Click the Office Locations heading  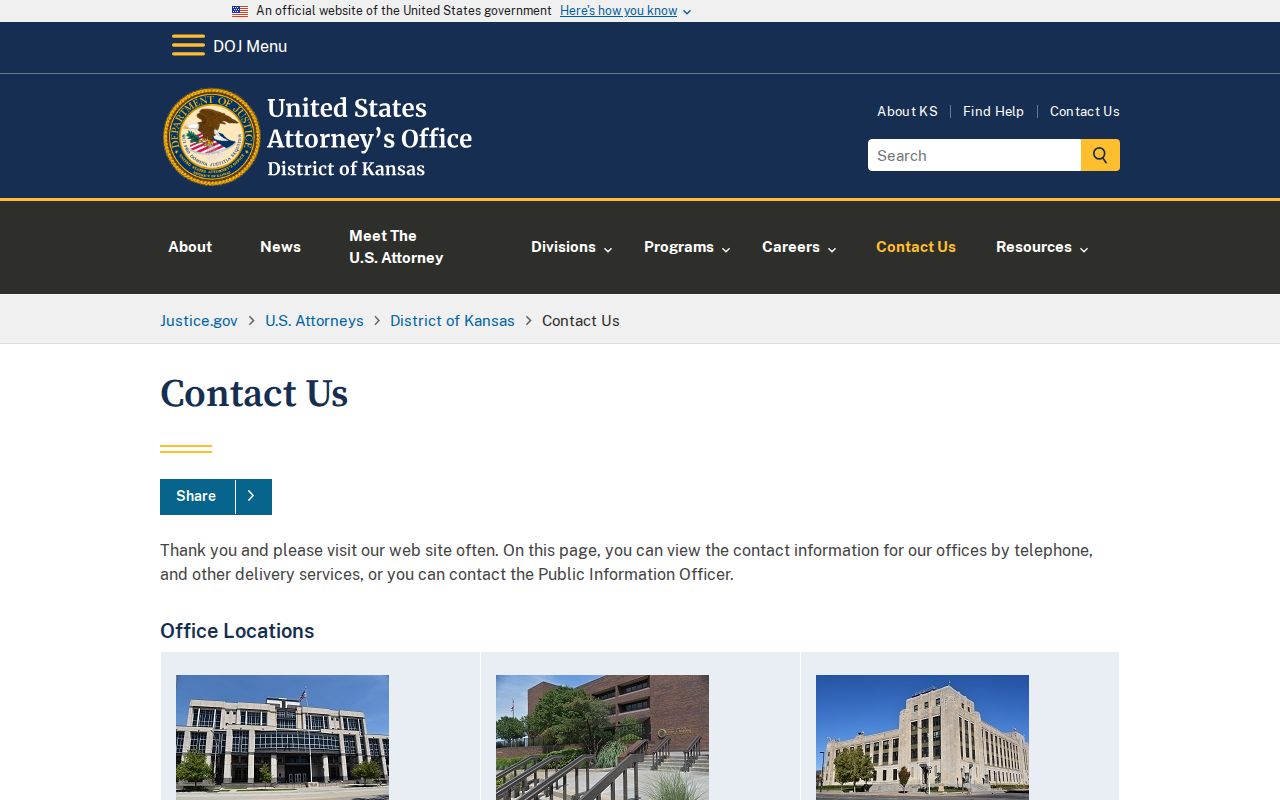[237, 631]
